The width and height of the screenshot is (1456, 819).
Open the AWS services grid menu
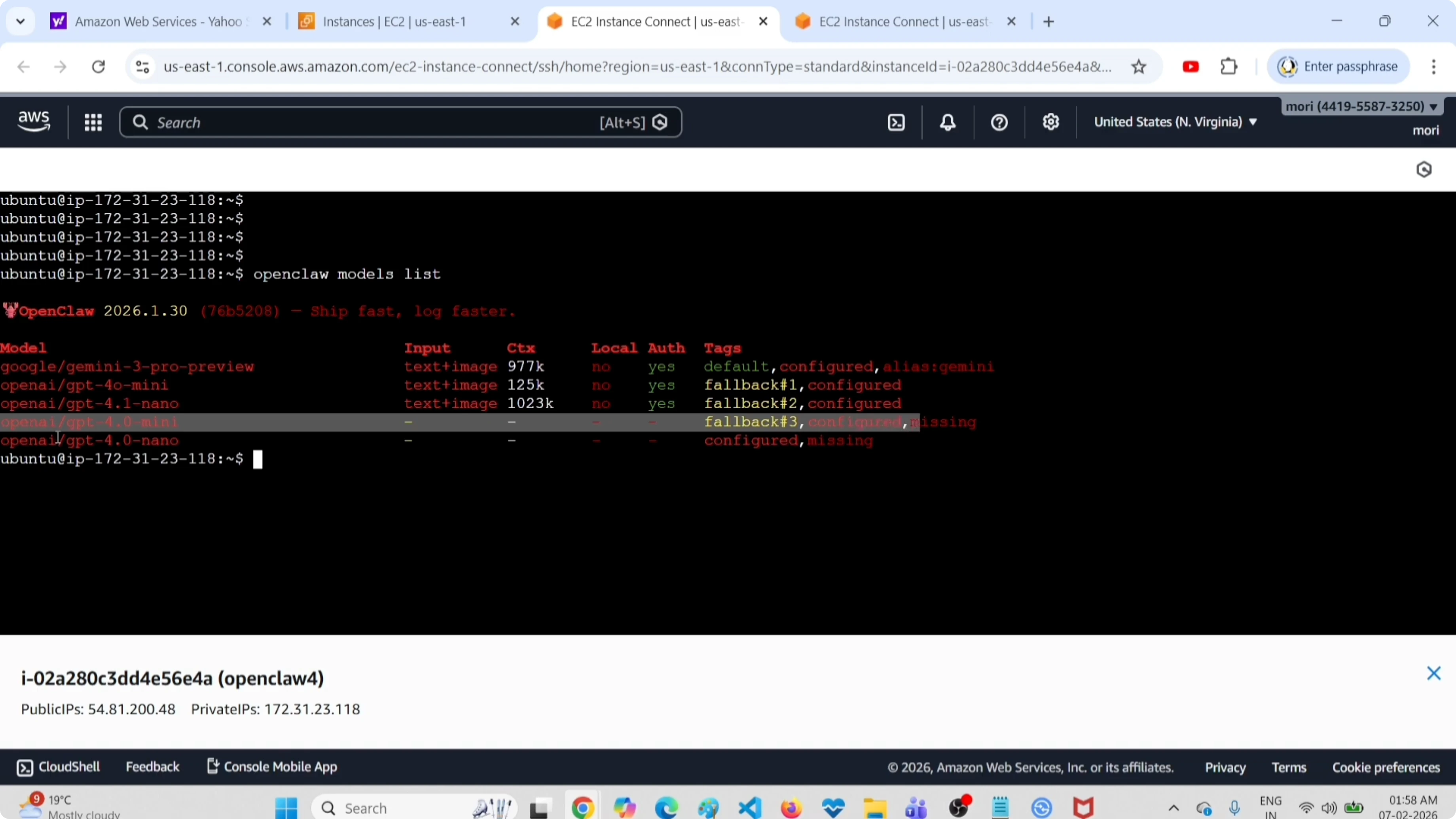pyautogui.click(x=93, y=122)
